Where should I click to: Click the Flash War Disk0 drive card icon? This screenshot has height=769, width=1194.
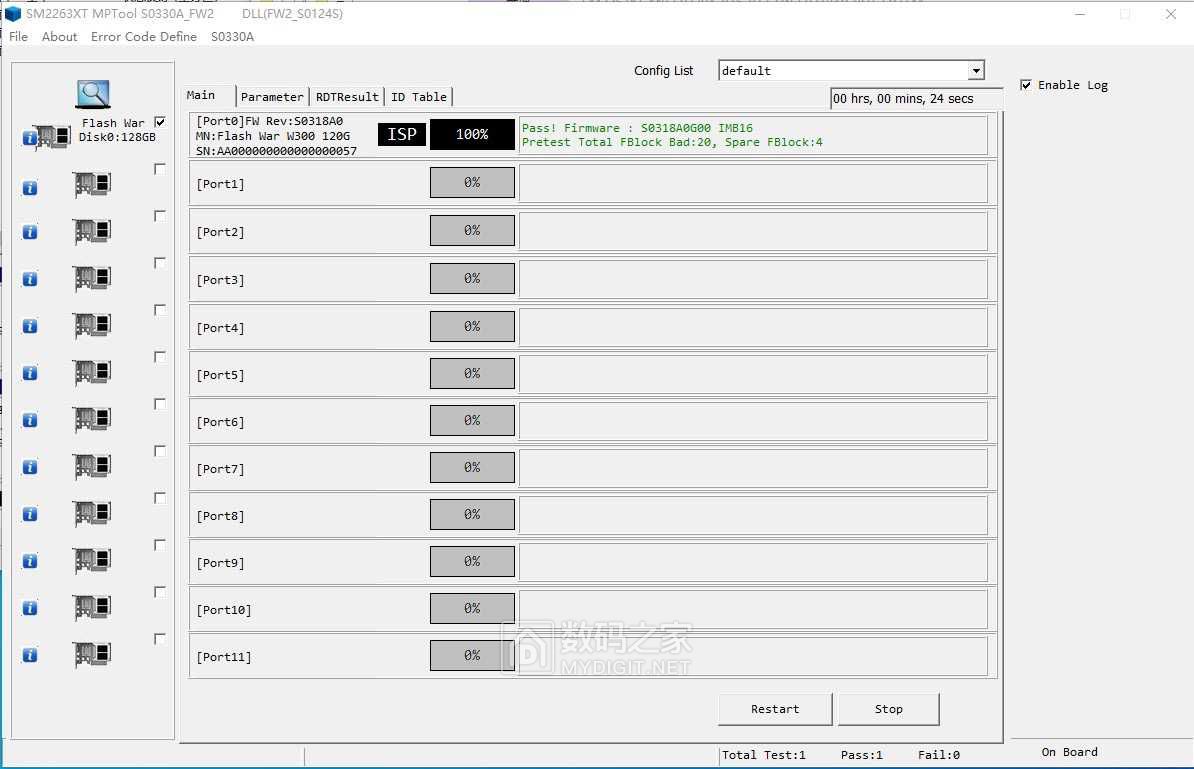tap(51, 137)
